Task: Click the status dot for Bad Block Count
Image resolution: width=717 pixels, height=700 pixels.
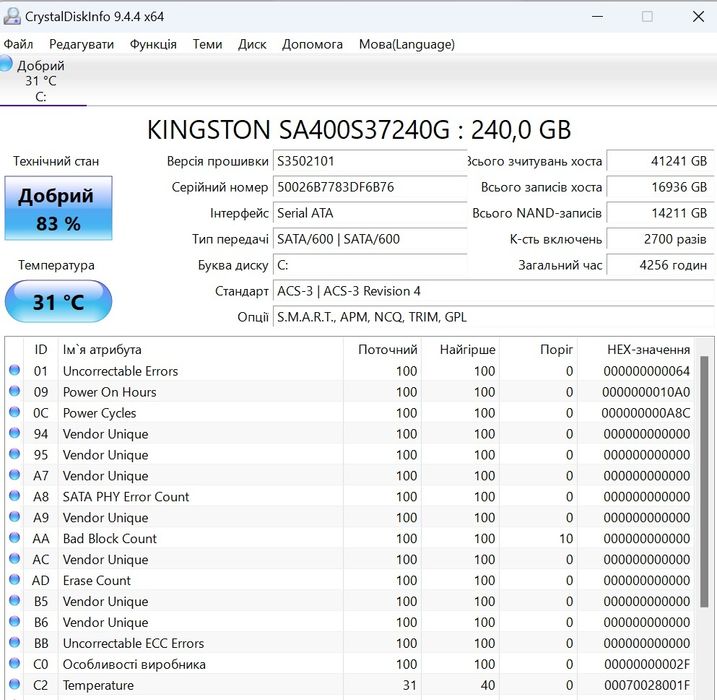Action: [x=15, y=537]
